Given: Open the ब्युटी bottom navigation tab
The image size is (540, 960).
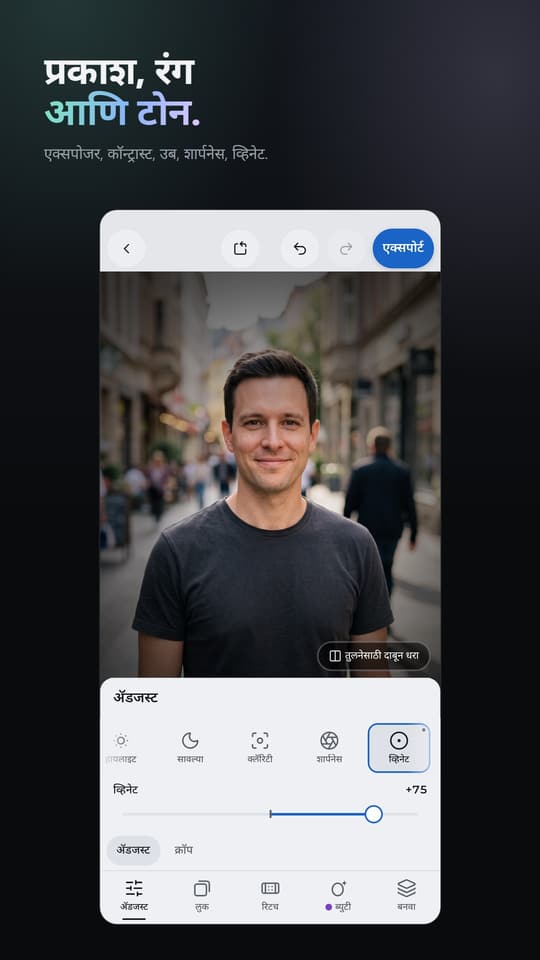Looking at the screenshot, I should (338, 895).
